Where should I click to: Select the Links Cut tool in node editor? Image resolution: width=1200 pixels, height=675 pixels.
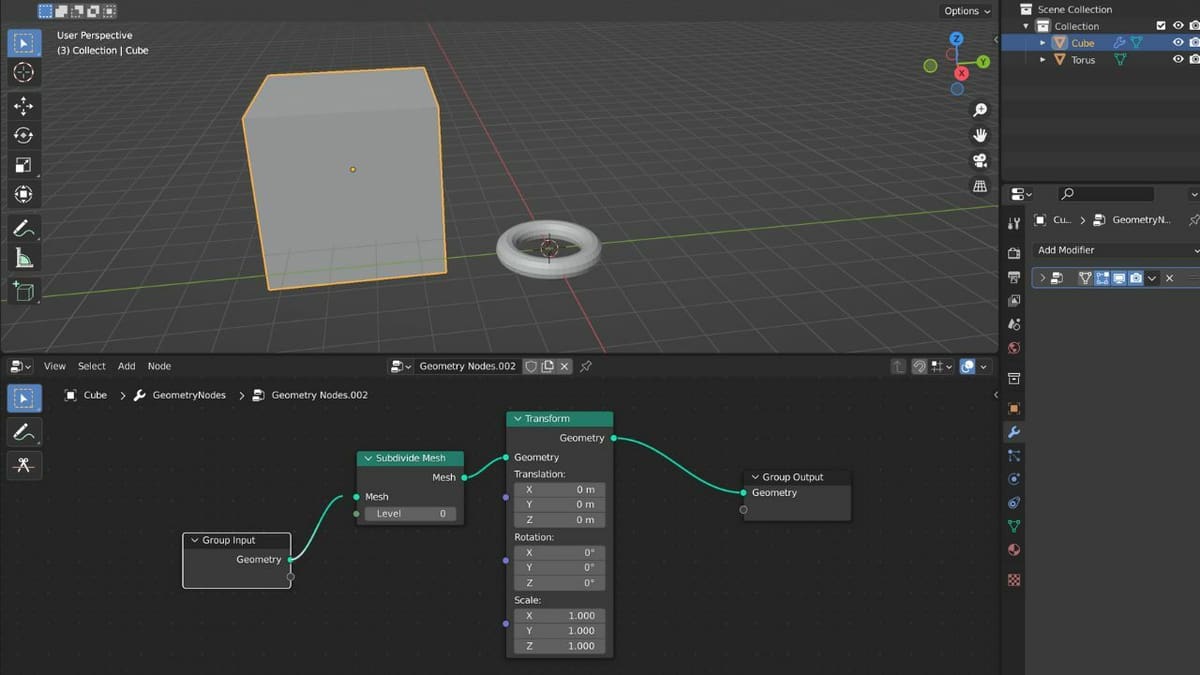(24, 465)
